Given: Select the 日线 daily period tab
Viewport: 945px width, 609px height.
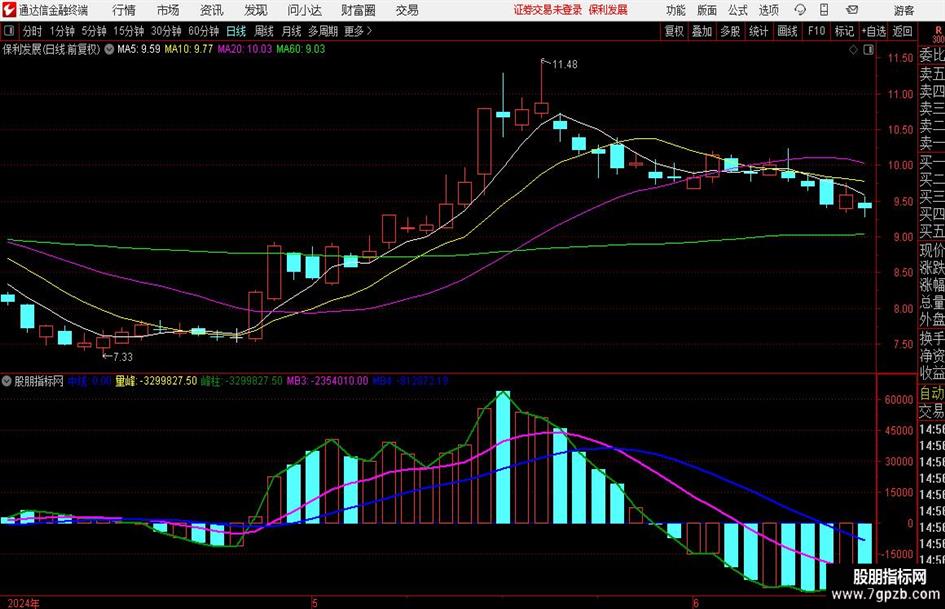Looking at the screenshot, I should [x=236, y=31].
